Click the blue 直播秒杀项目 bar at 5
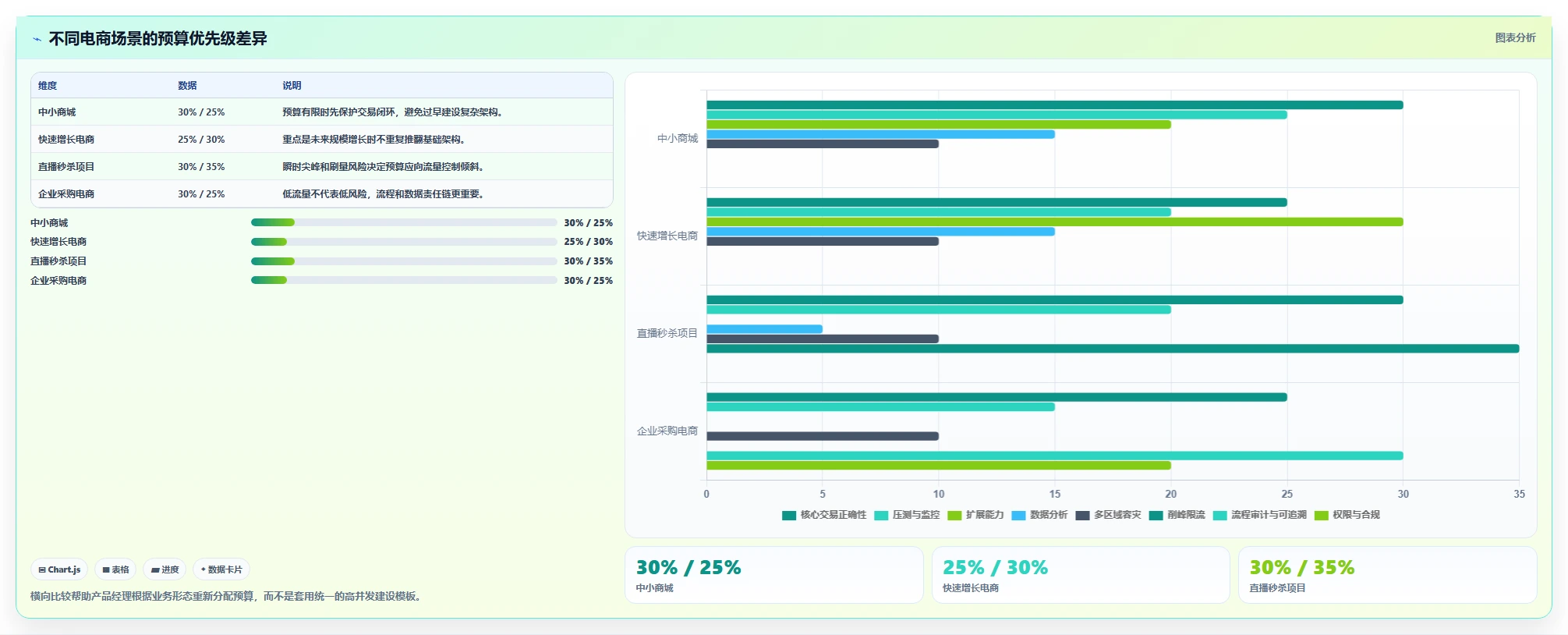Viewport: 1568px width, 635px height. pos(765,329)
